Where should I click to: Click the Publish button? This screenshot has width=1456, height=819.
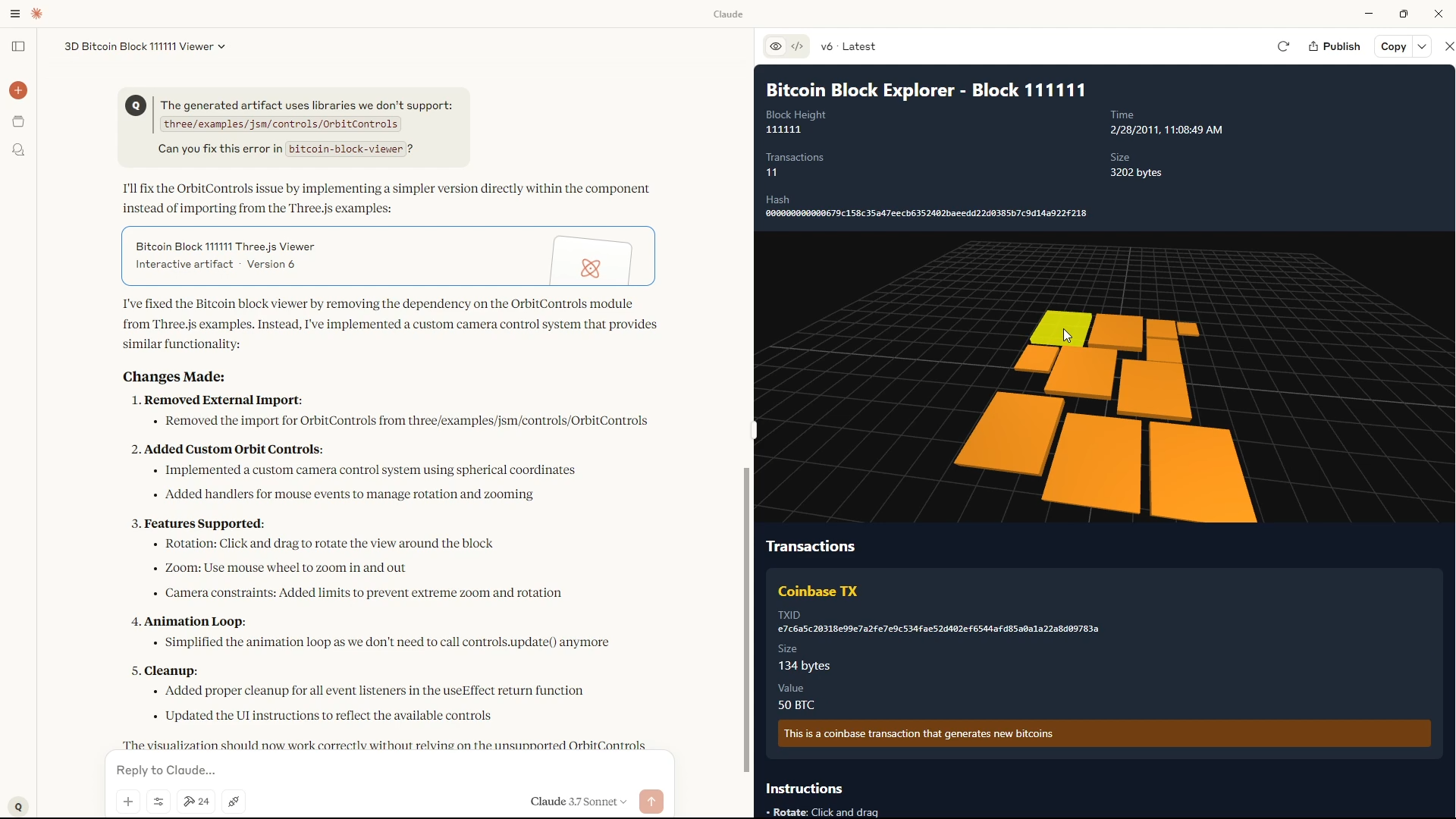(x=1335, y=46)
